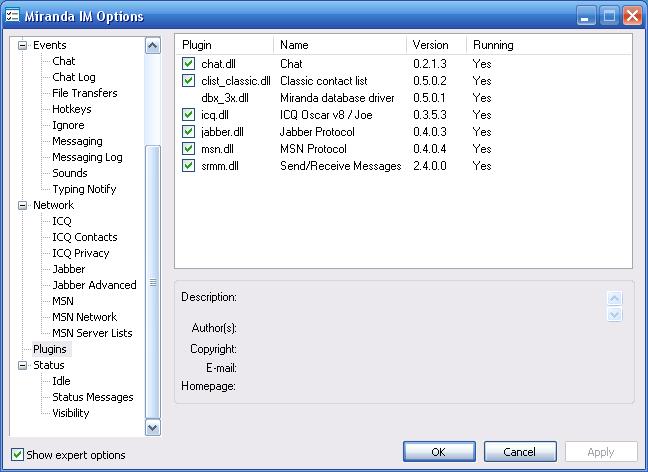Open the Visibility settings page

(x=71, y=413)
